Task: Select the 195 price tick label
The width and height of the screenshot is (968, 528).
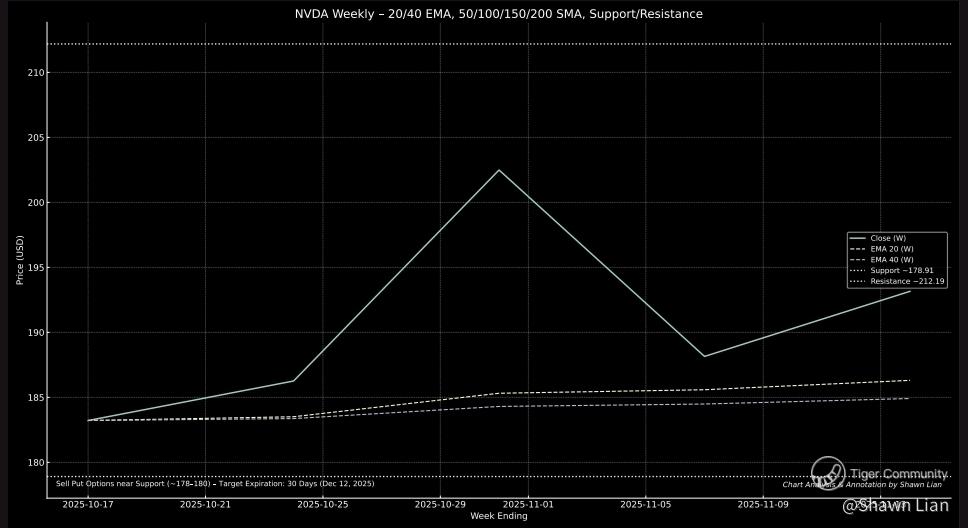Action: point(36,268)
